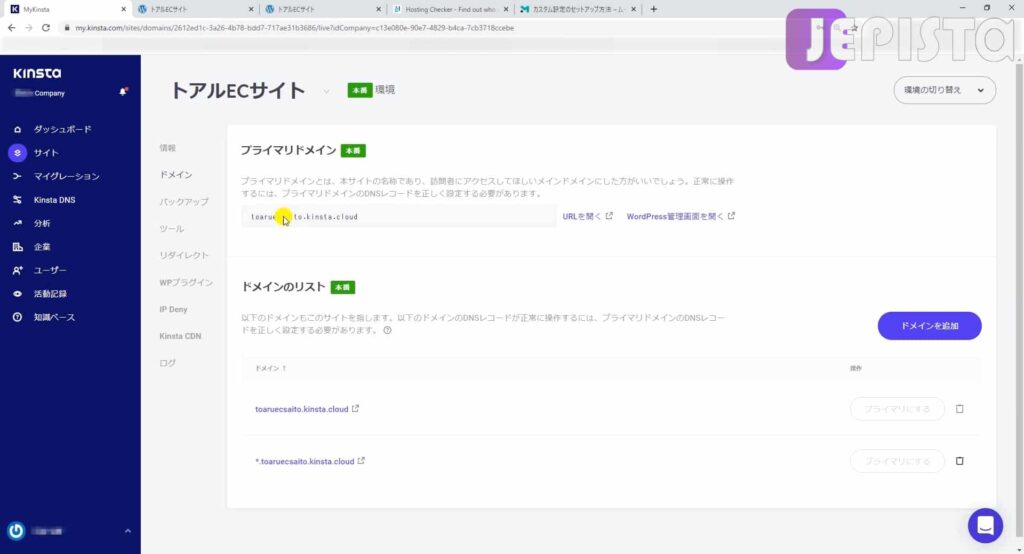Viewport: 1024px width, 554px height.
Task: Click プライマリにする for toaruecsaito.kinsta.cloud
Action: coord(897,409)
